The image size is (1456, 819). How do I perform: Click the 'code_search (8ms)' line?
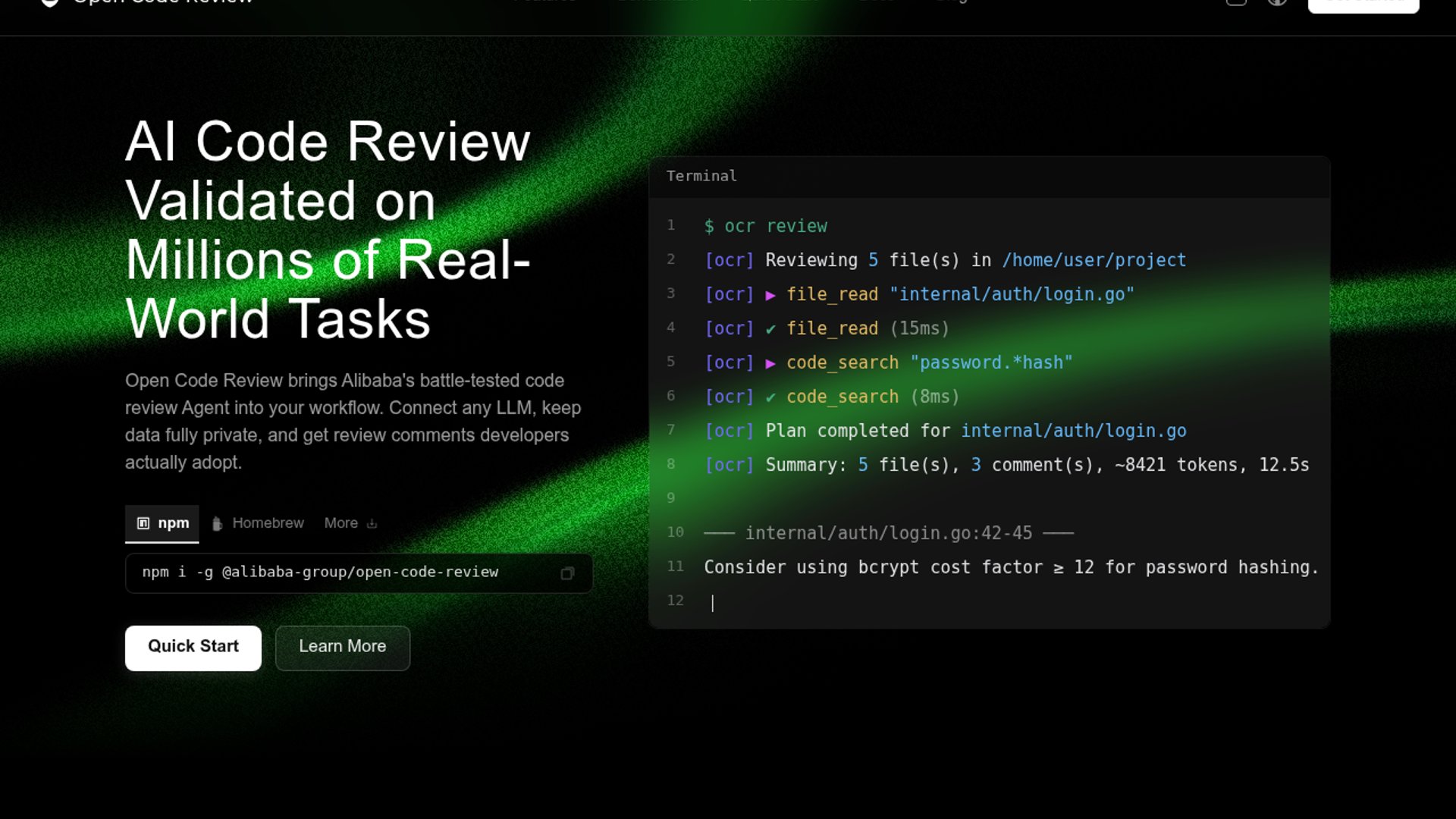tap(832, 397)
